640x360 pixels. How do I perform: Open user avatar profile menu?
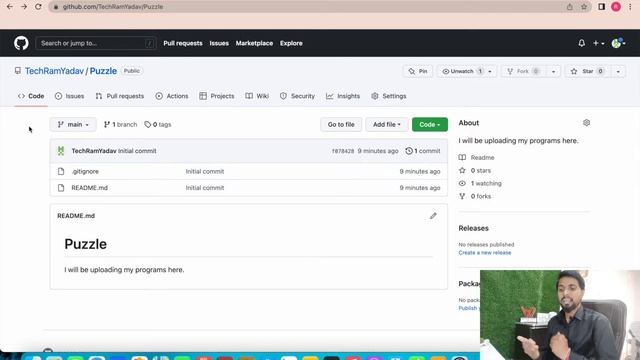click(x=618, y=43)
